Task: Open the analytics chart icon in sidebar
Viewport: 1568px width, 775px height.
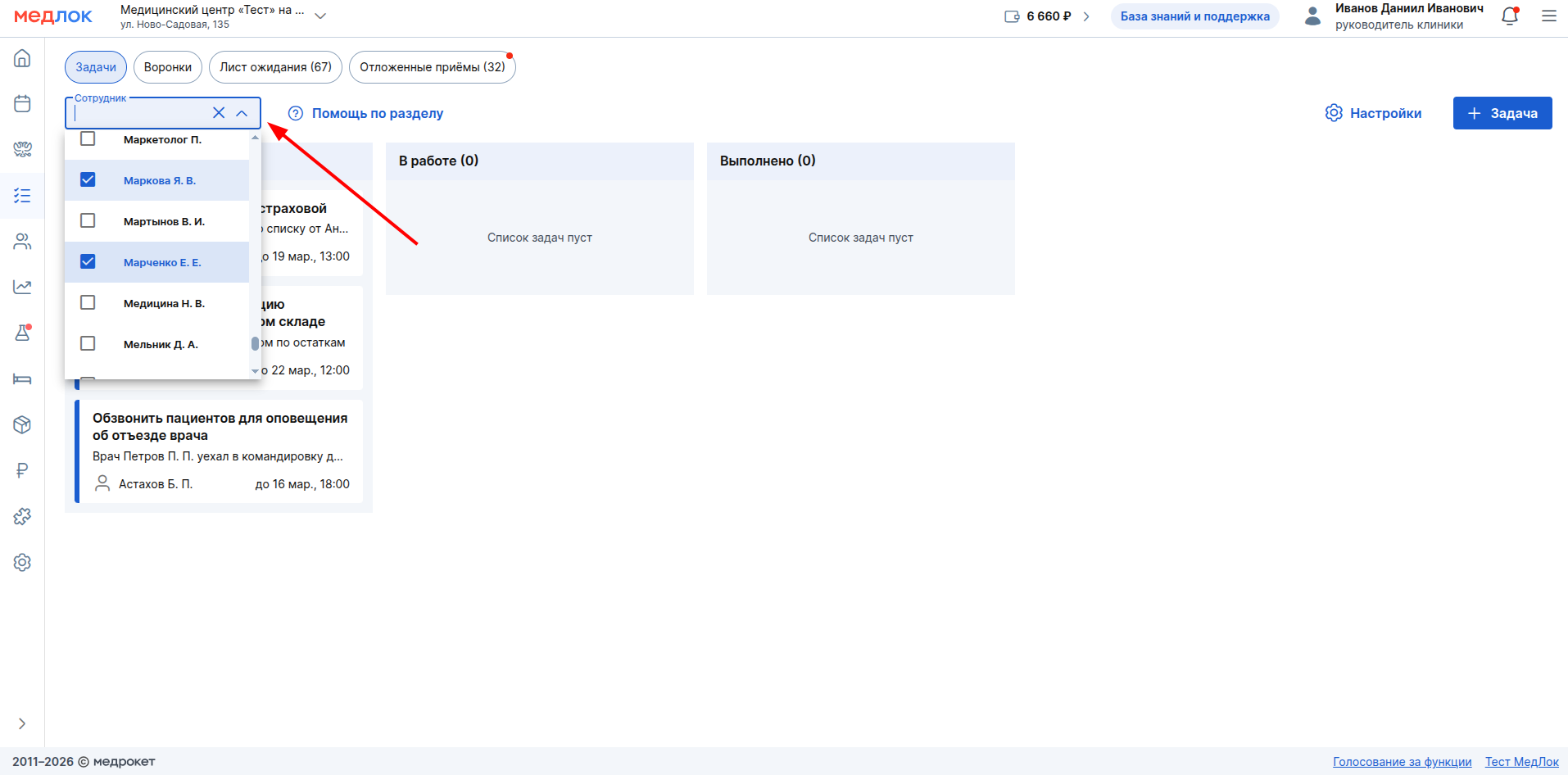Action: pos(22,288)
